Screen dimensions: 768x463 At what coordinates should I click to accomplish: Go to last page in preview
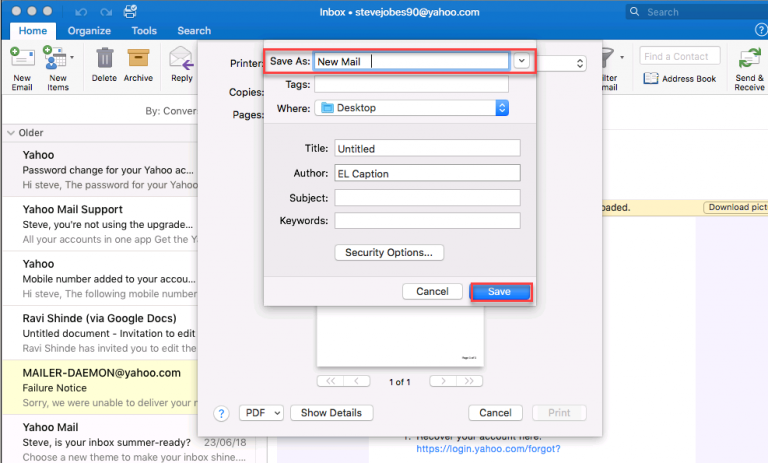[x=469, y=381]
